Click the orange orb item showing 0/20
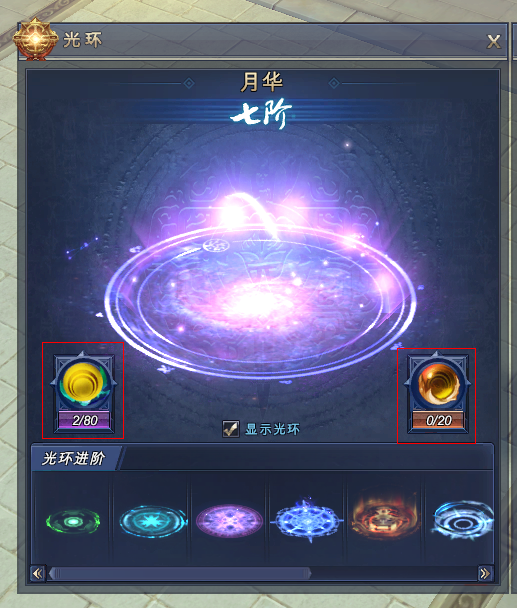517x608 pixels. [x=439, y=383]
